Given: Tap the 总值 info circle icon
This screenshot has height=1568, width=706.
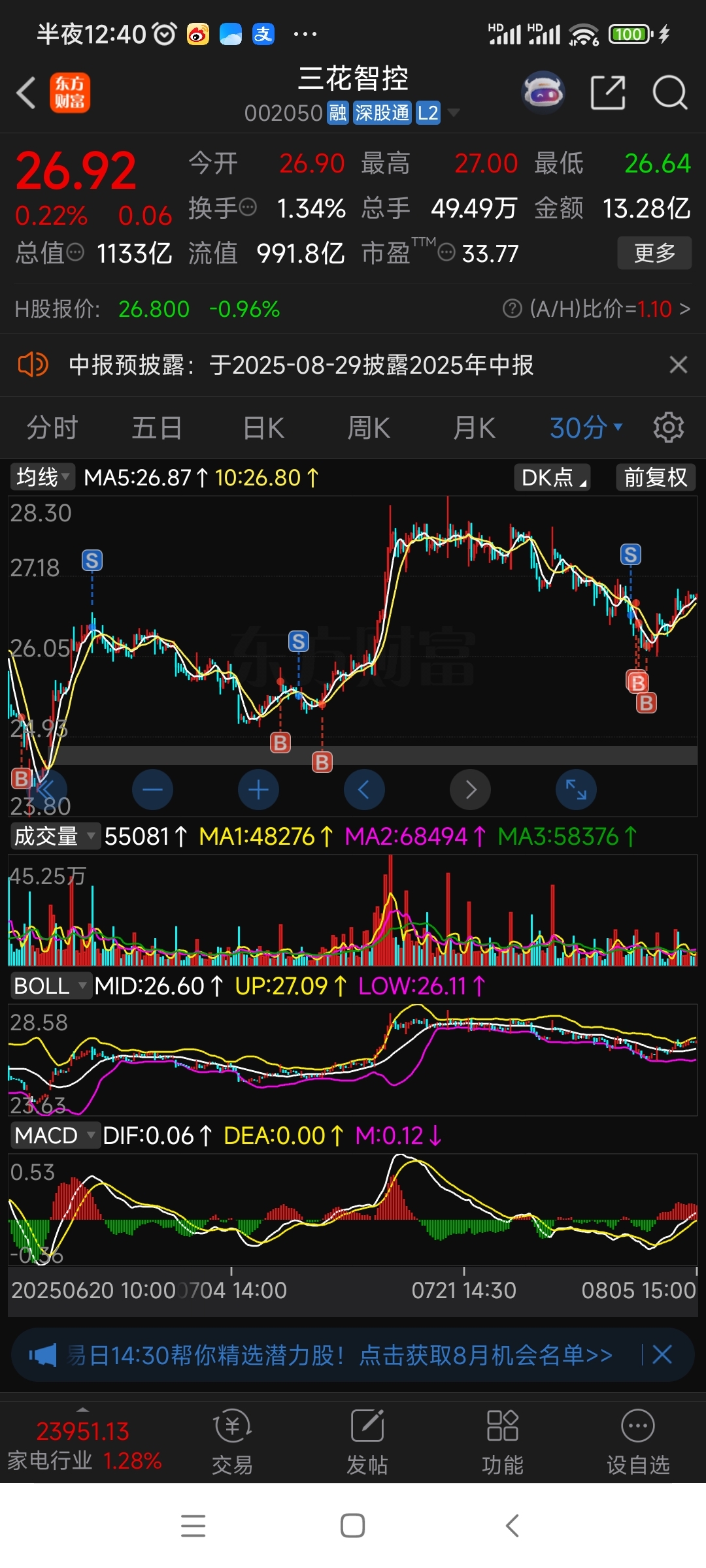Looking at the screenshot, I should pos(75,252).
